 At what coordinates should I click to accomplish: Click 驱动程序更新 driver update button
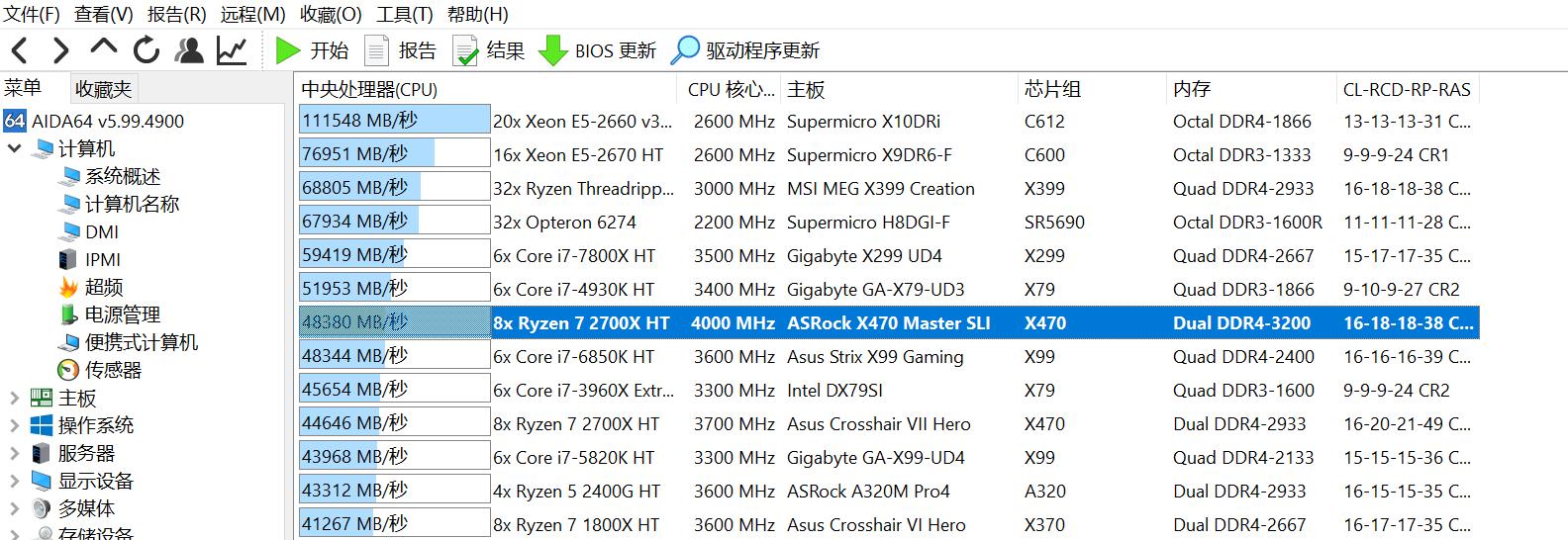coord(745,50)
